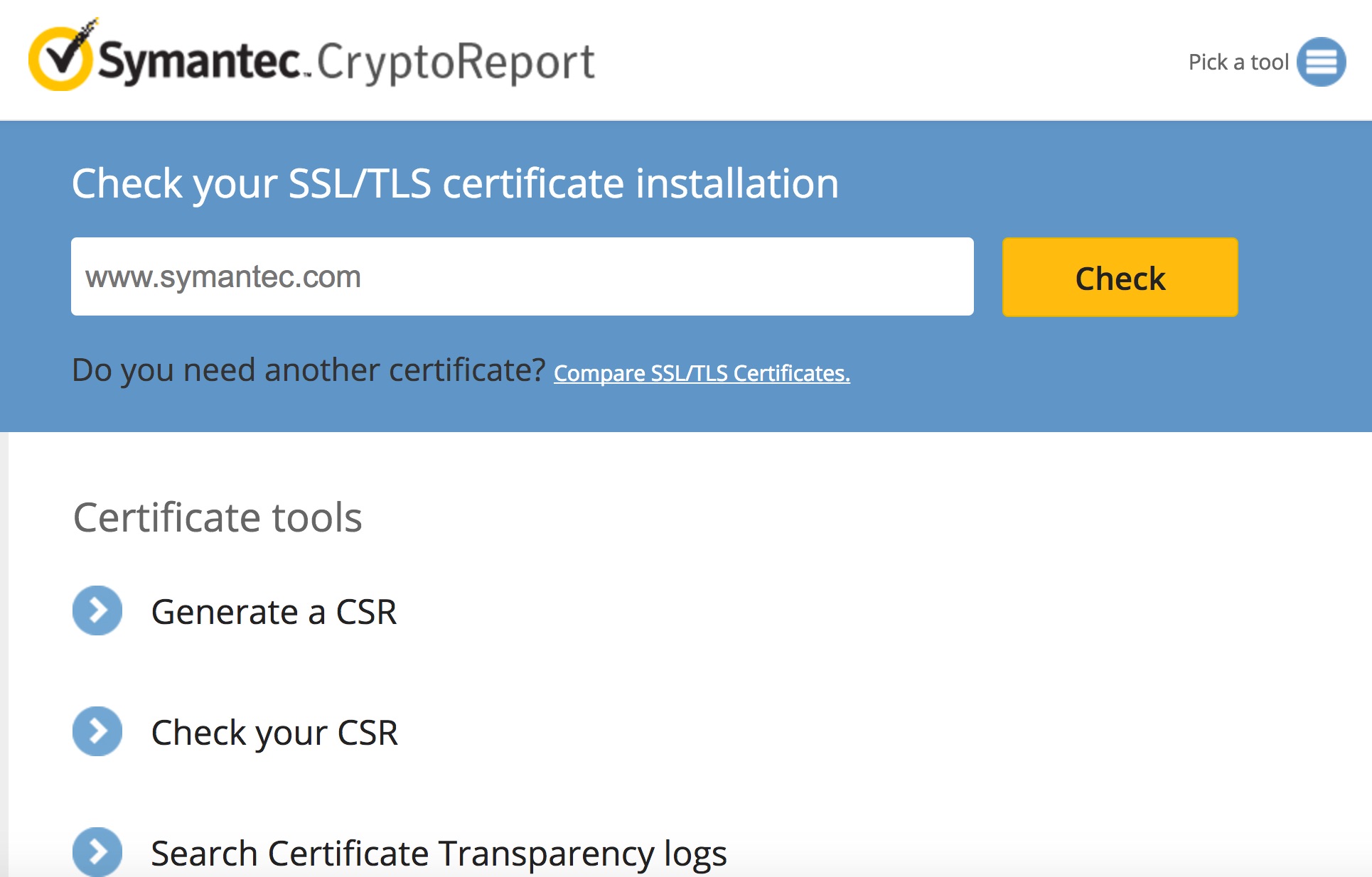The image size is (1372, 877).
Task: Click the "Certificate tools" section heading
Action: pos(218,517)
